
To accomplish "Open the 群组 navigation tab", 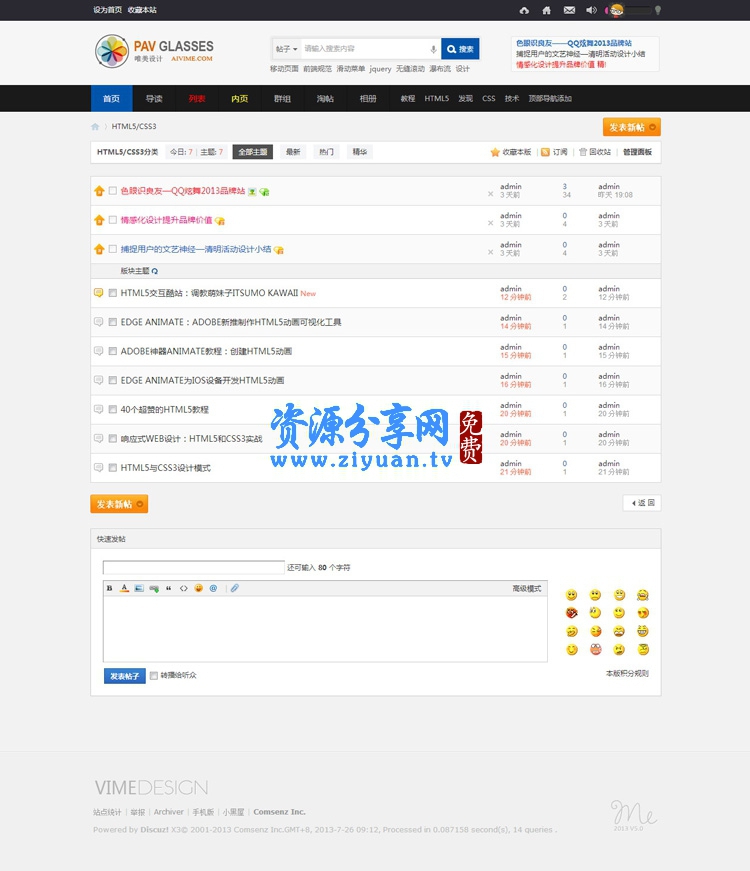I will pyautogui.click(x=282, y=98).
